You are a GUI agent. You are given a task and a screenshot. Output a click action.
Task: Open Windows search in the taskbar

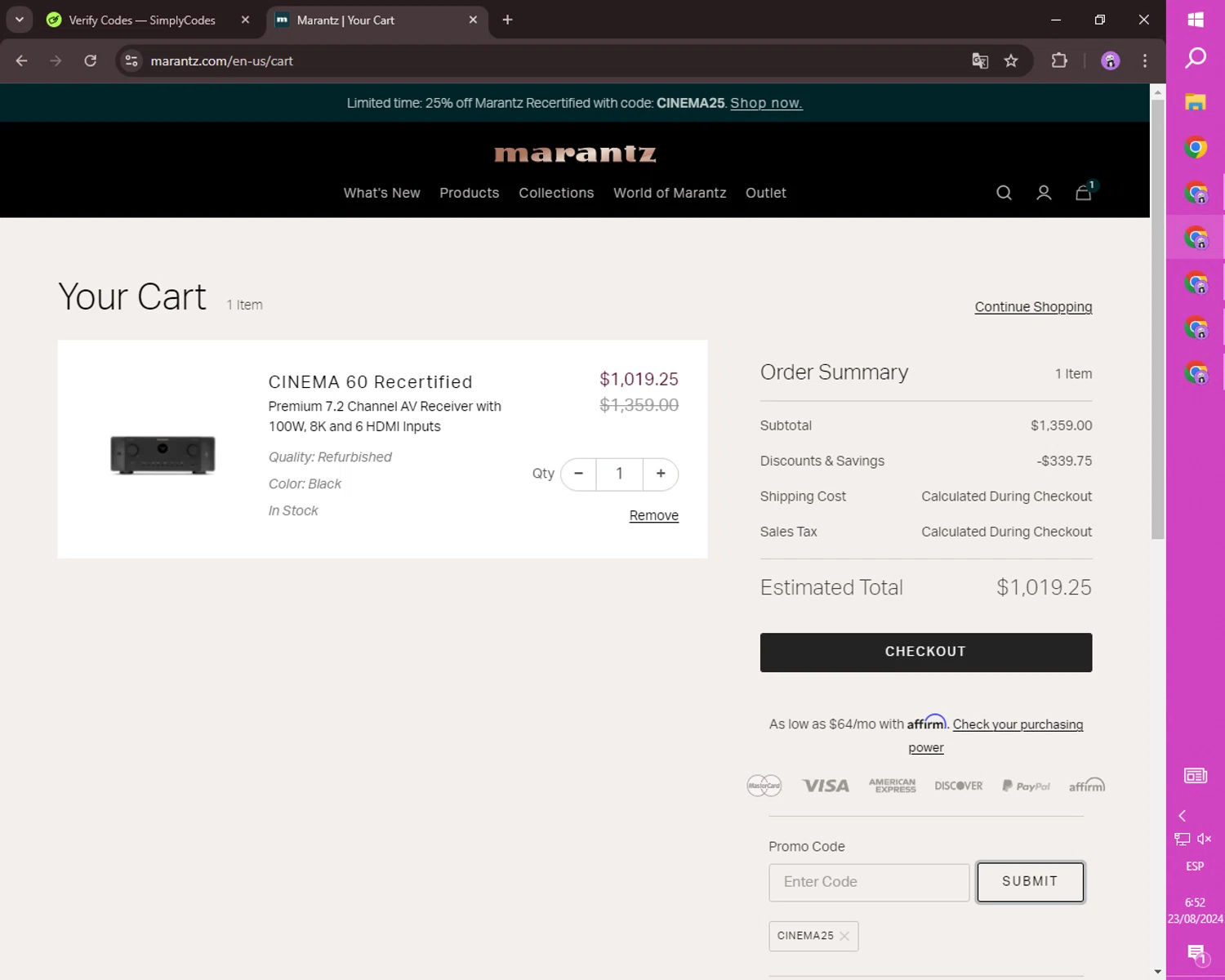[x=1196, y=57]
